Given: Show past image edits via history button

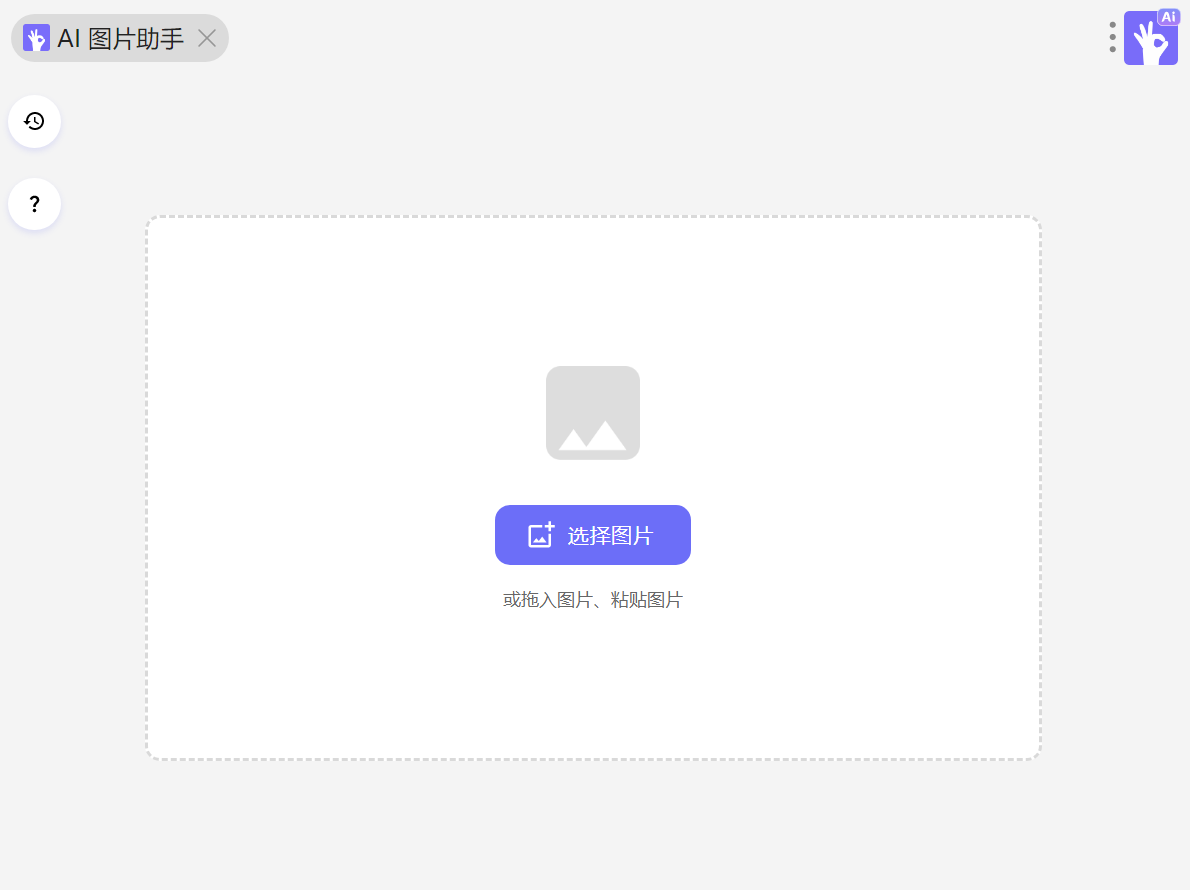Looking at the screenshot, I should [34, 121].
